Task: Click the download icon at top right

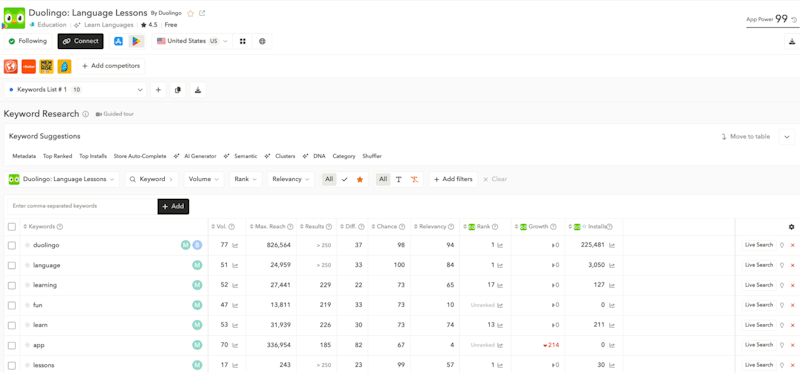Action: pyautogui.click(x=792, y=42)
